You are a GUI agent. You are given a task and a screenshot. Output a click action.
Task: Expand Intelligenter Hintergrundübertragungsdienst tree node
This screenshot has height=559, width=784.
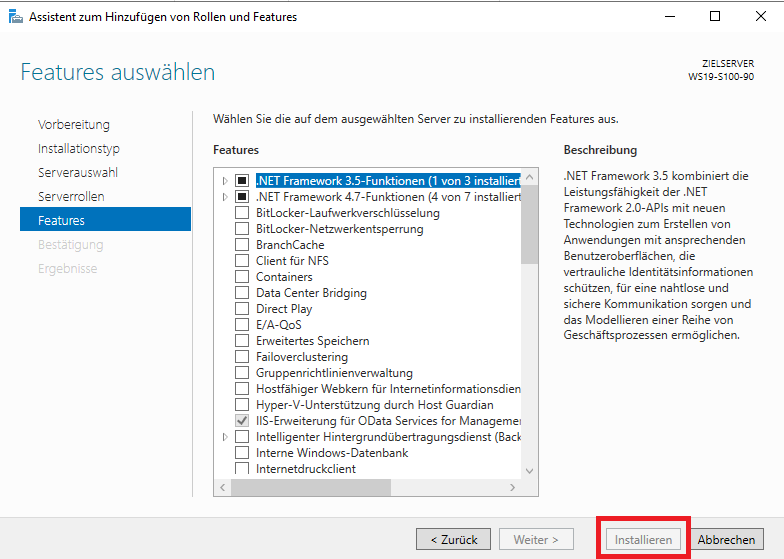tap(225, 437)
